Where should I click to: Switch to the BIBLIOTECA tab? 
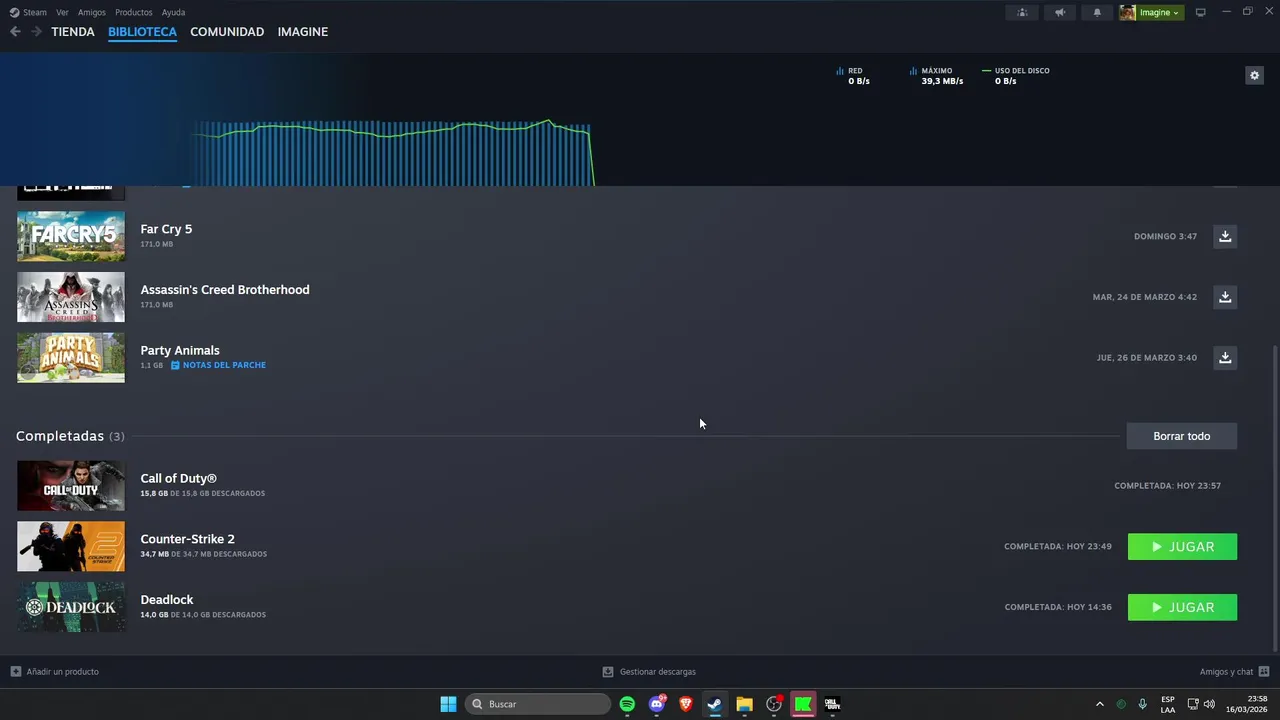point(142,32)
